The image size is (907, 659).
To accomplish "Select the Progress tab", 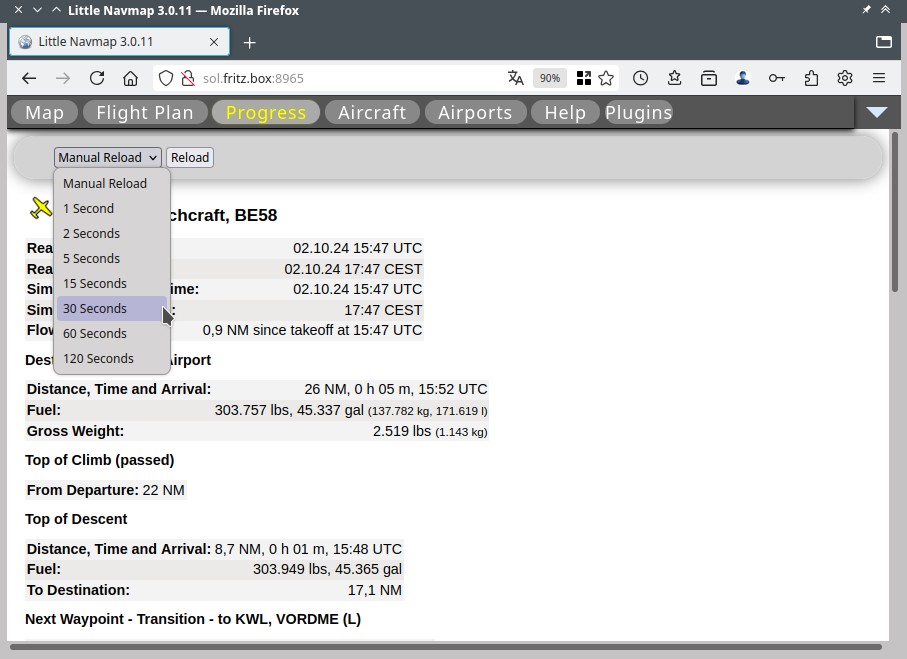I will pos(266,112).
